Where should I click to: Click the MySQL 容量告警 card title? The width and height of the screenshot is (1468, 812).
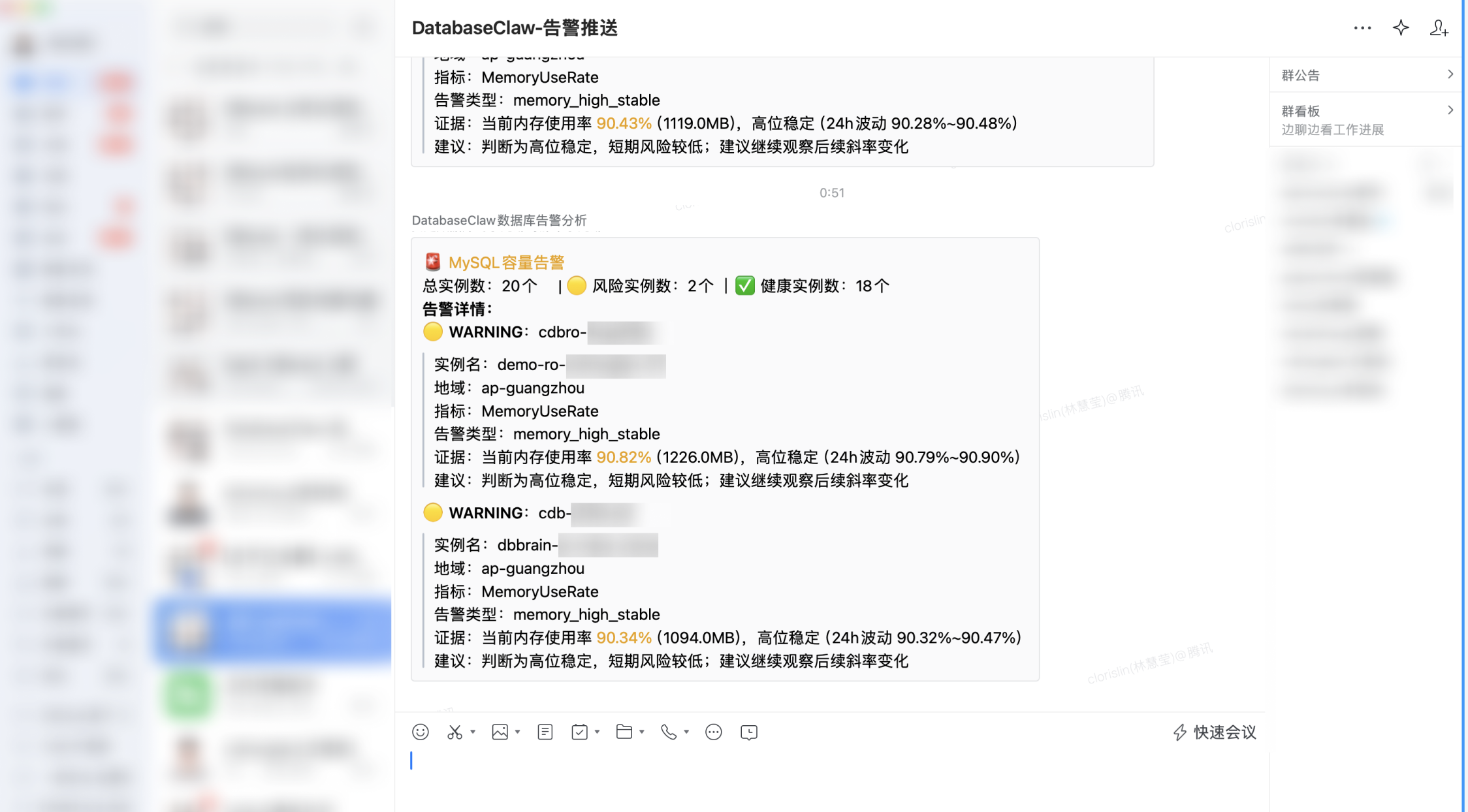pyautogui.click(x=506, y=262)
